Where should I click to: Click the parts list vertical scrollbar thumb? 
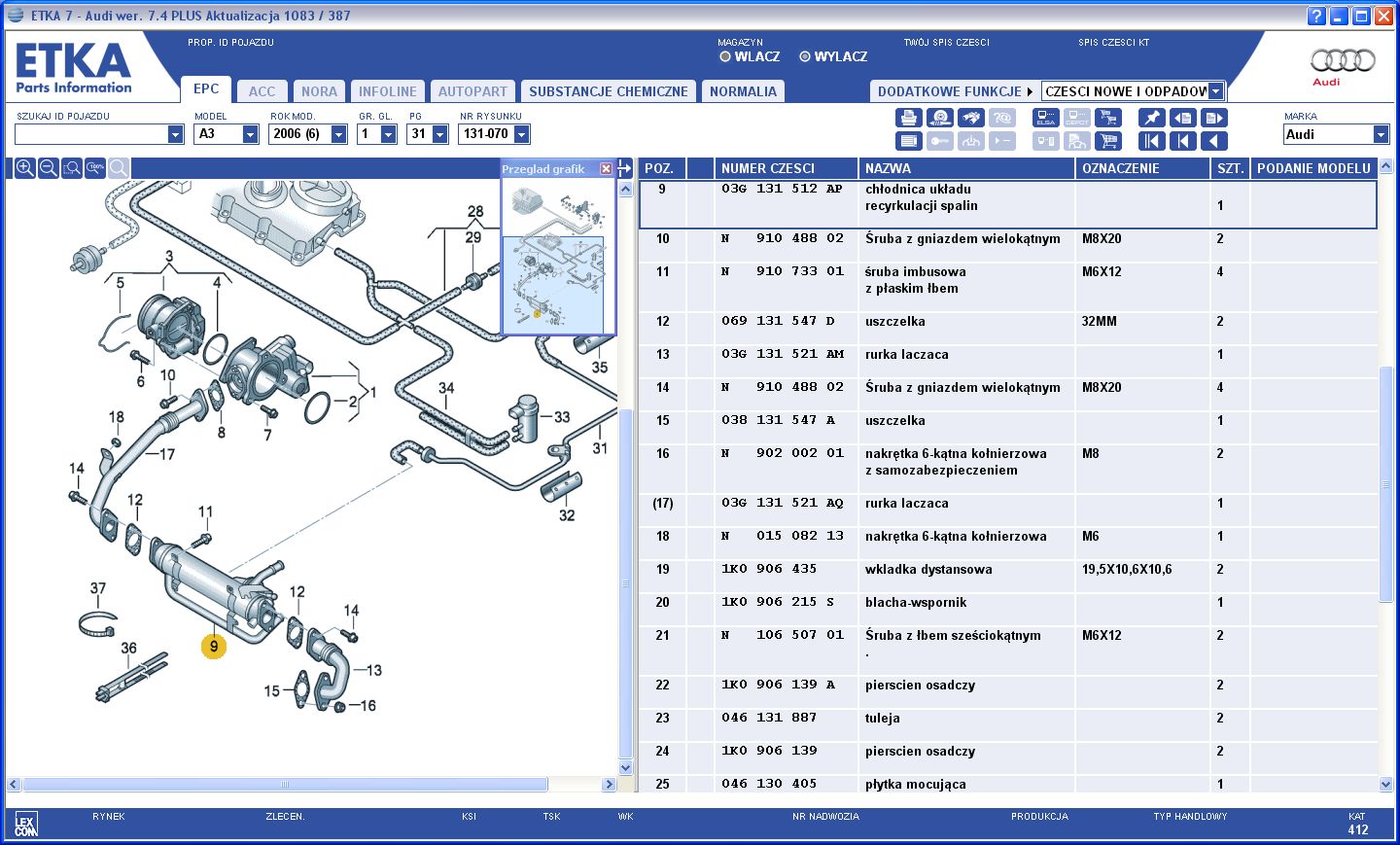click(x=1386, y=483)
